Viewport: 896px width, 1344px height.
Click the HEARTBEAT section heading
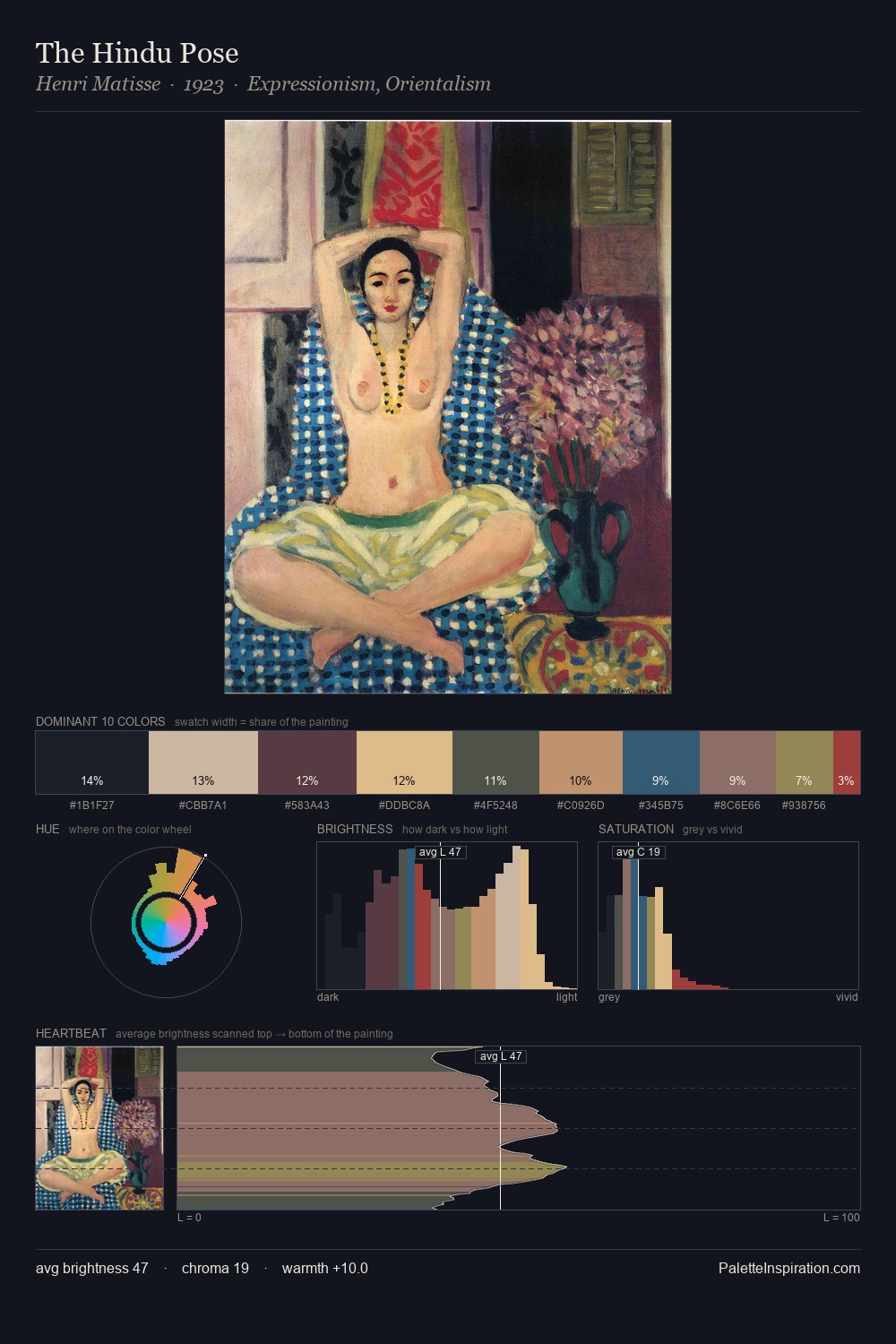point(71,1033)
